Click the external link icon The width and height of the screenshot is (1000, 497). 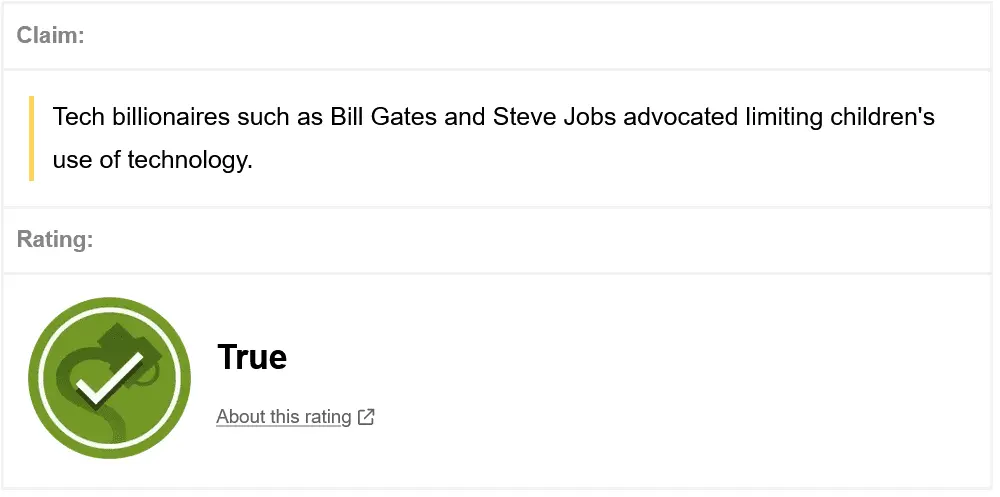[367, 417]
